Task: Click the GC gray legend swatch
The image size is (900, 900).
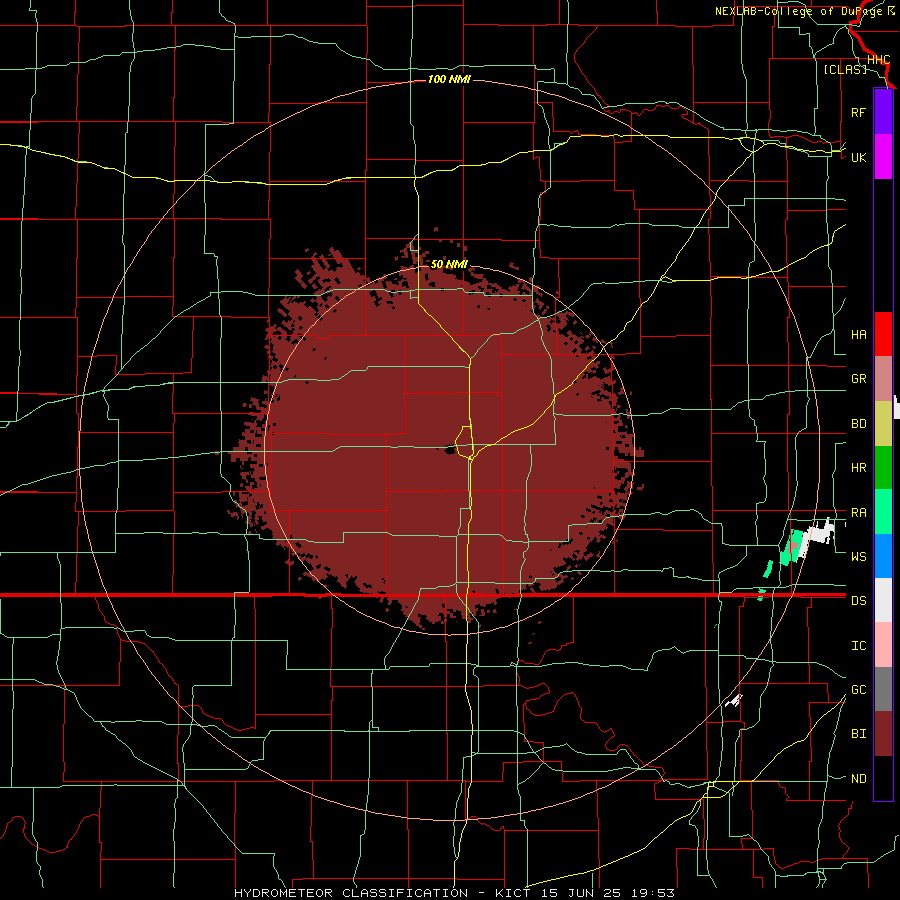Action: (883, 689)
